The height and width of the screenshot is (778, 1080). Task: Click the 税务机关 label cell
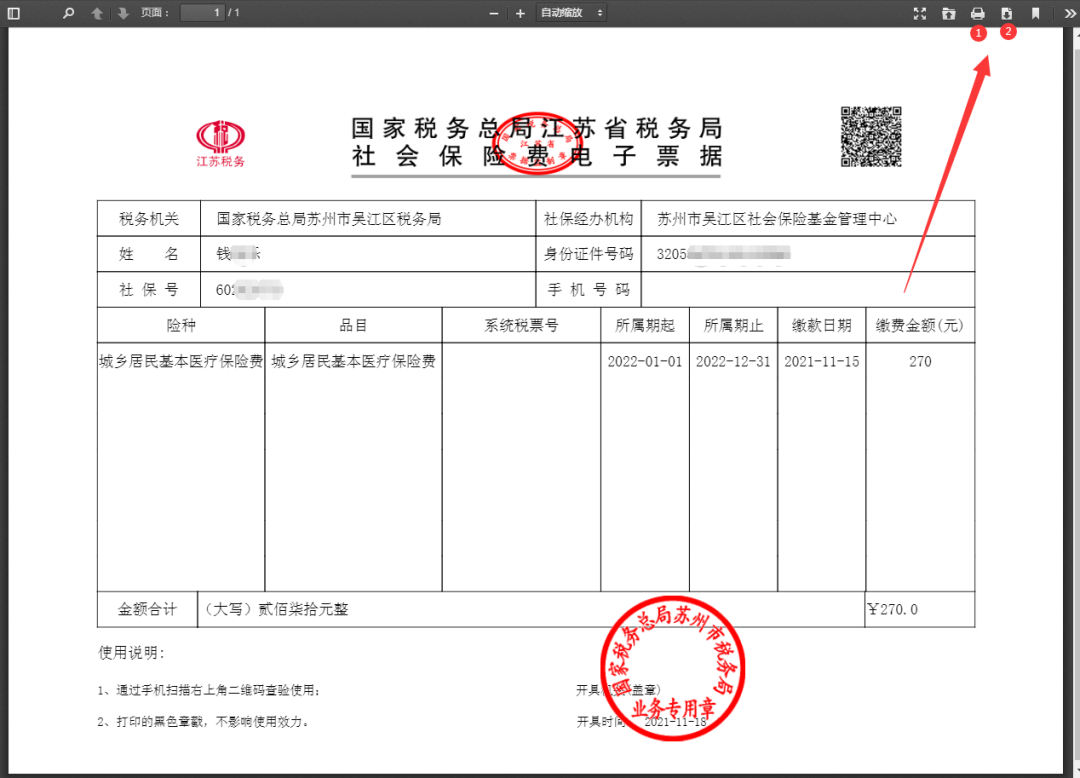(149, 219)
